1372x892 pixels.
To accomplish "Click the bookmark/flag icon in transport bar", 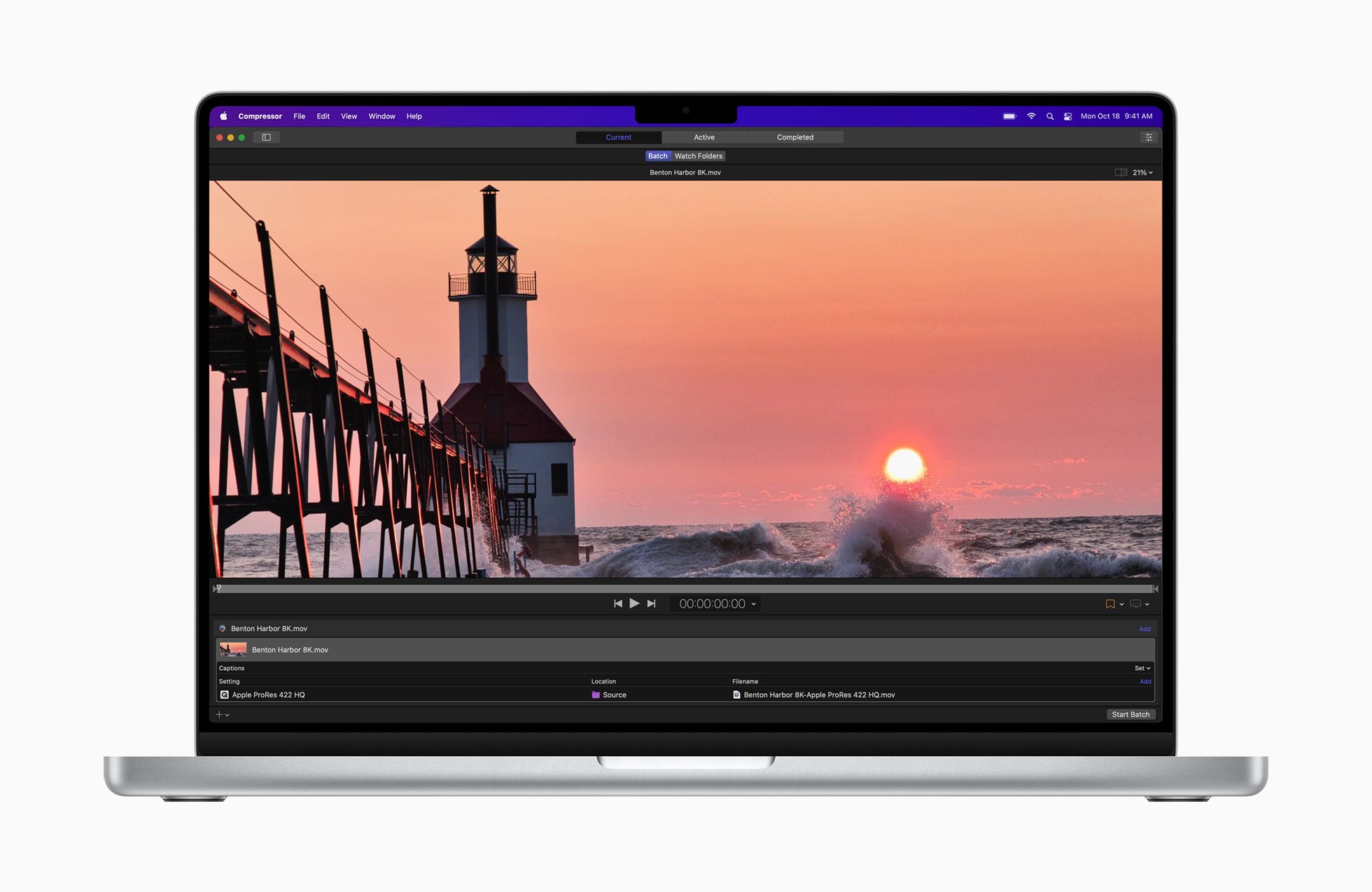I will pos(1110,603).
